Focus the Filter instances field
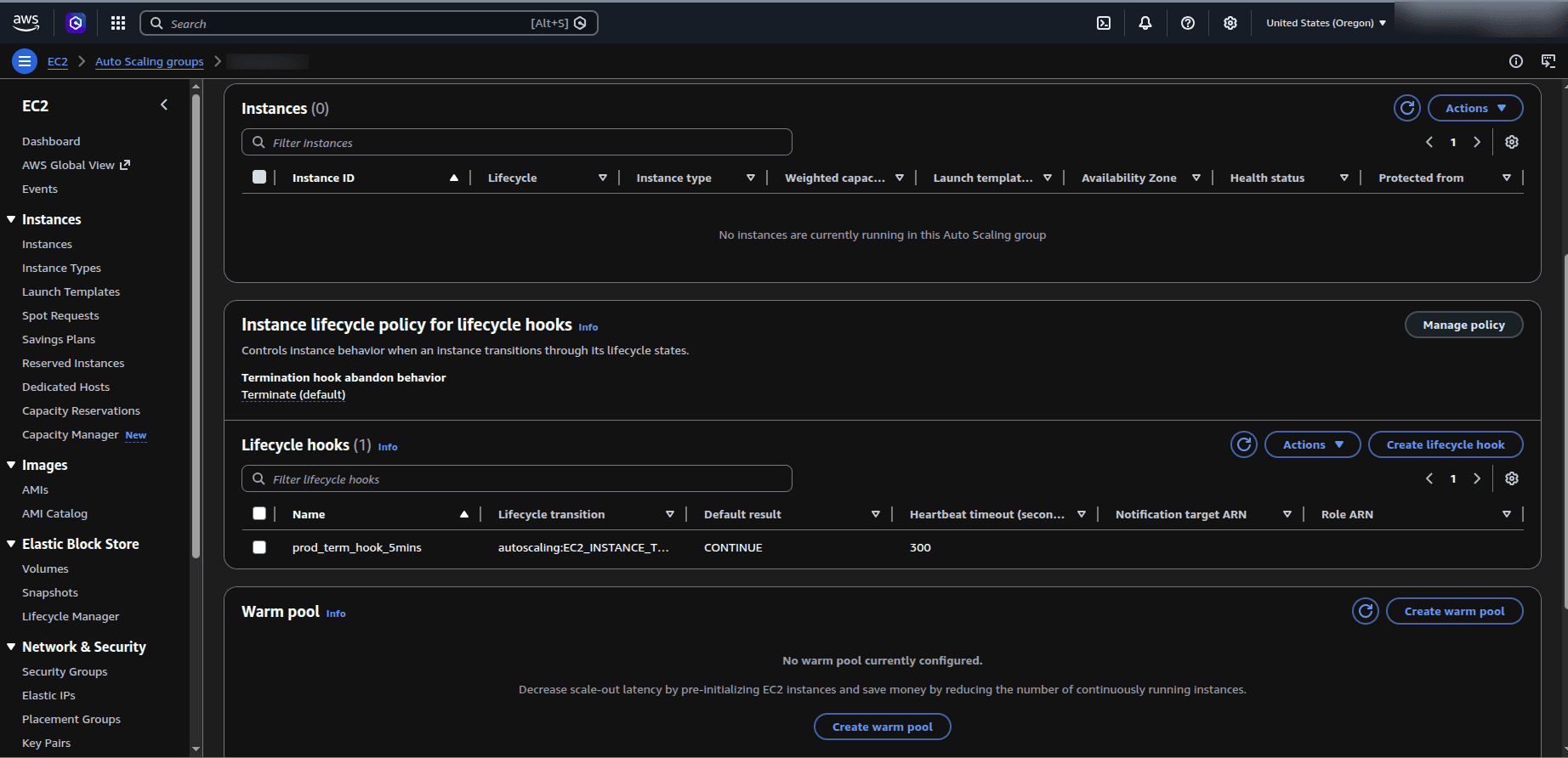1568x758 pixels. tap(517, 142)
